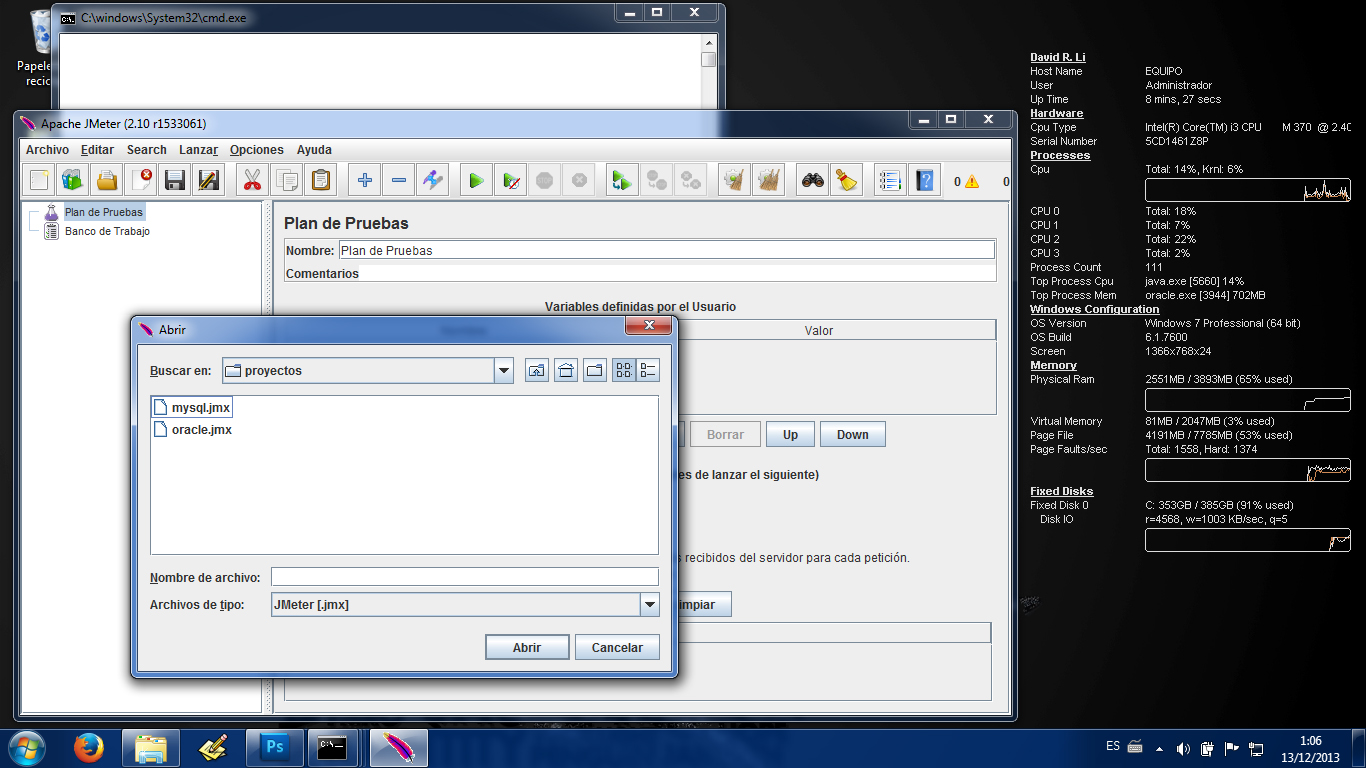This screenshot has width=1366, height=768.
Task: Open the Opciones menu
Action: pos(257,150)
